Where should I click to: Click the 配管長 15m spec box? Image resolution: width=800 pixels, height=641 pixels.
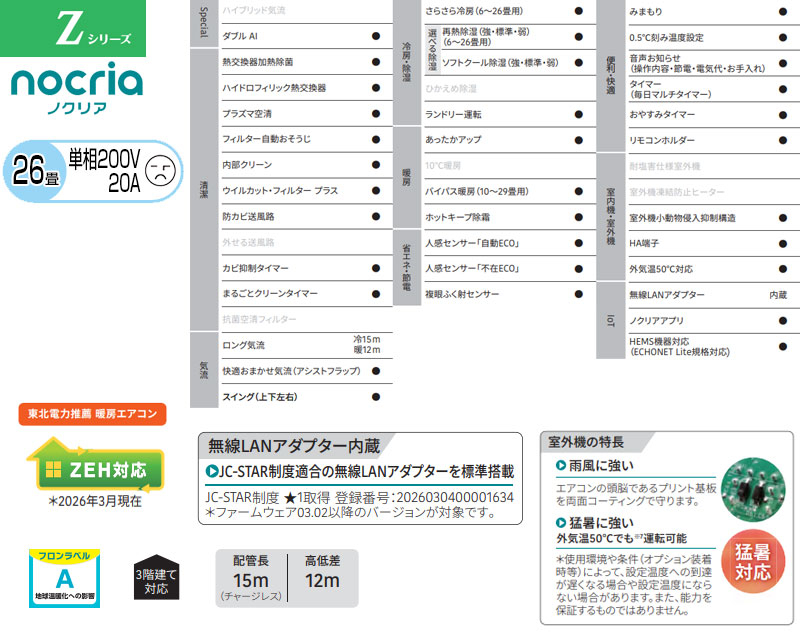coord(251,578)
